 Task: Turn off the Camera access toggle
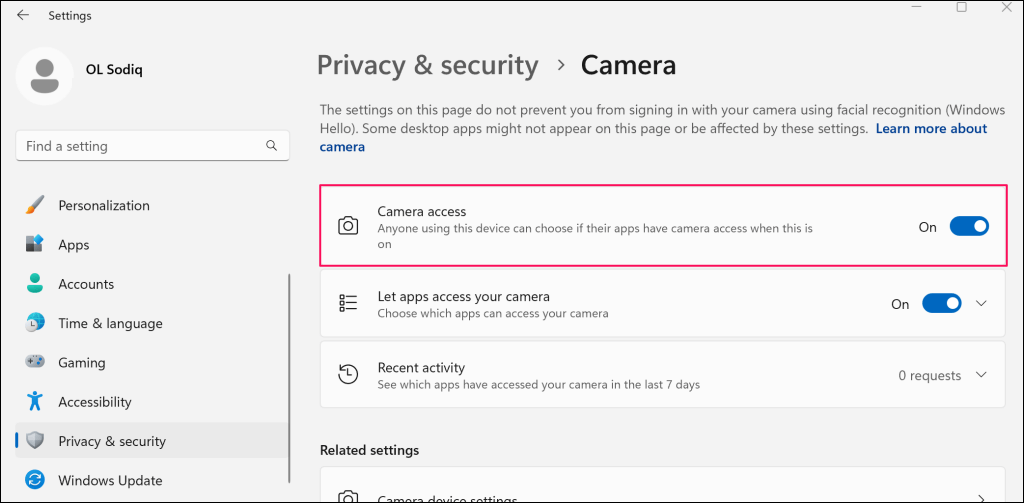coord(968,227)
